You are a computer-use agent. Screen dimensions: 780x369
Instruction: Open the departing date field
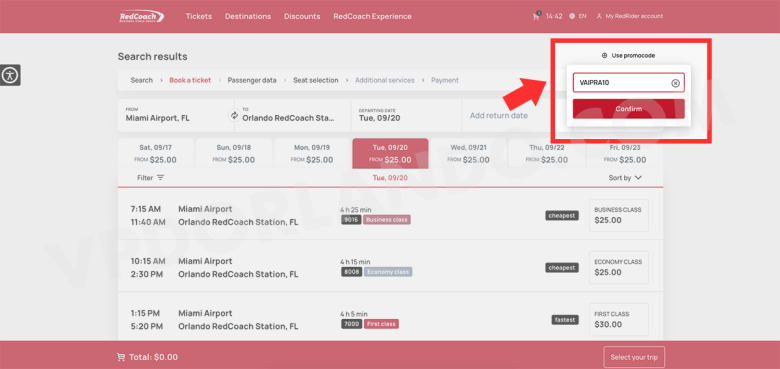407,115
